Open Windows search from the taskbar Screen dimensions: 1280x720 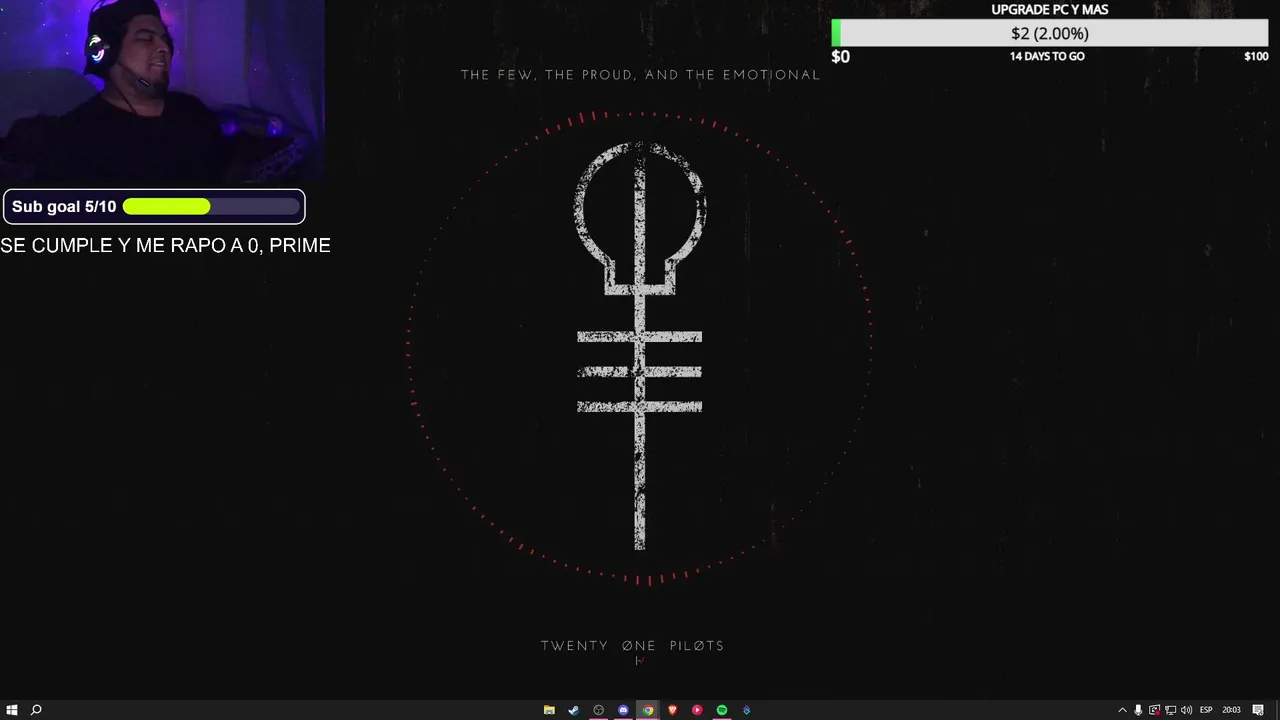pyautogui.click(x=36, y=710)
